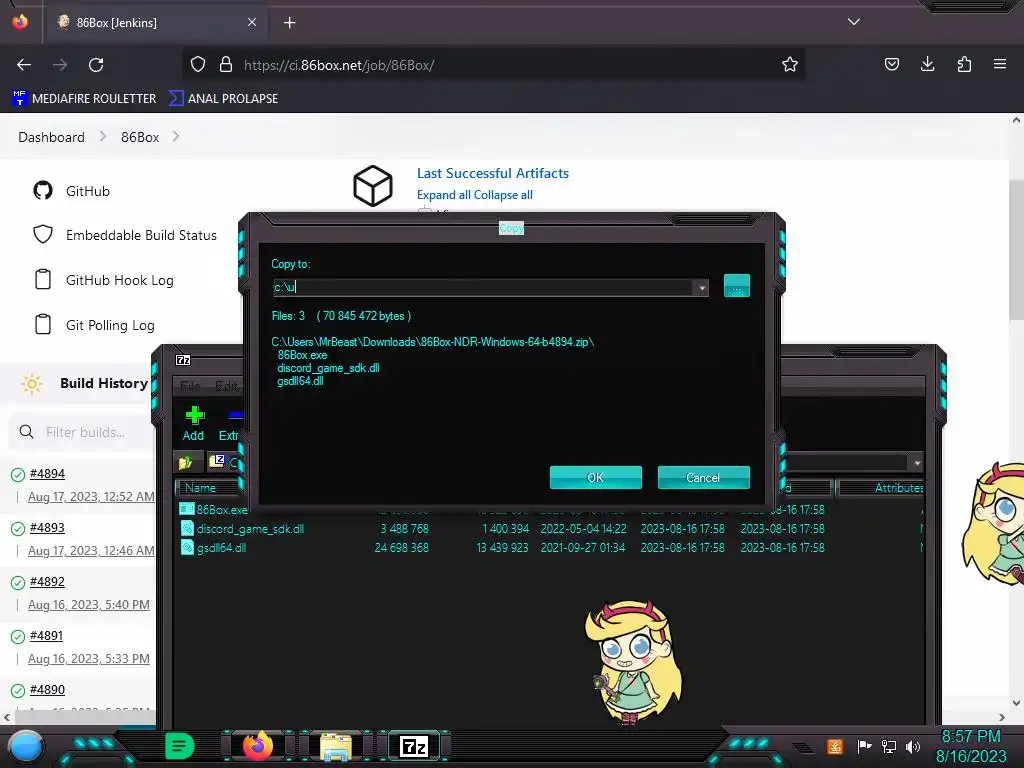Viewport: 1024px width, 768px height.
Task: Open a new browser tab
Action: coord(289,23)
